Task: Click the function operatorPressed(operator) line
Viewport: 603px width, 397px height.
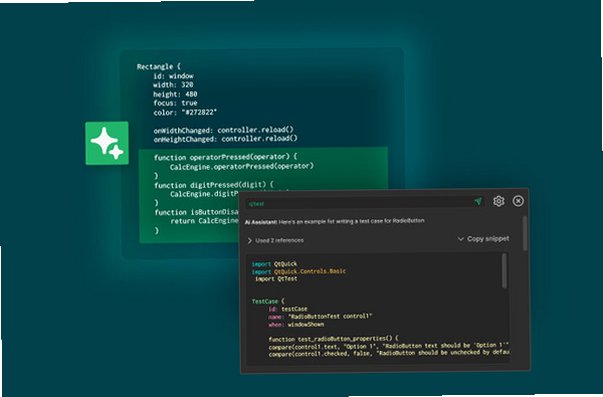Action: (226, 157)
